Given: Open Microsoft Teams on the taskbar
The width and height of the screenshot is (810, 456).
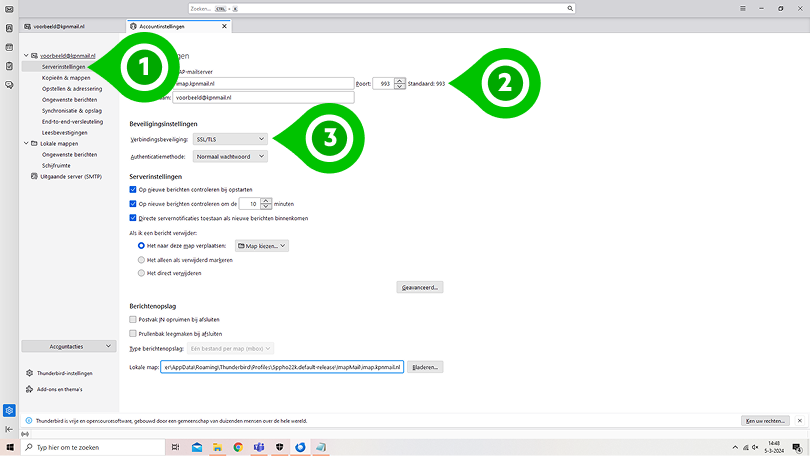Looking at the screenshot, I should [259, 447].
